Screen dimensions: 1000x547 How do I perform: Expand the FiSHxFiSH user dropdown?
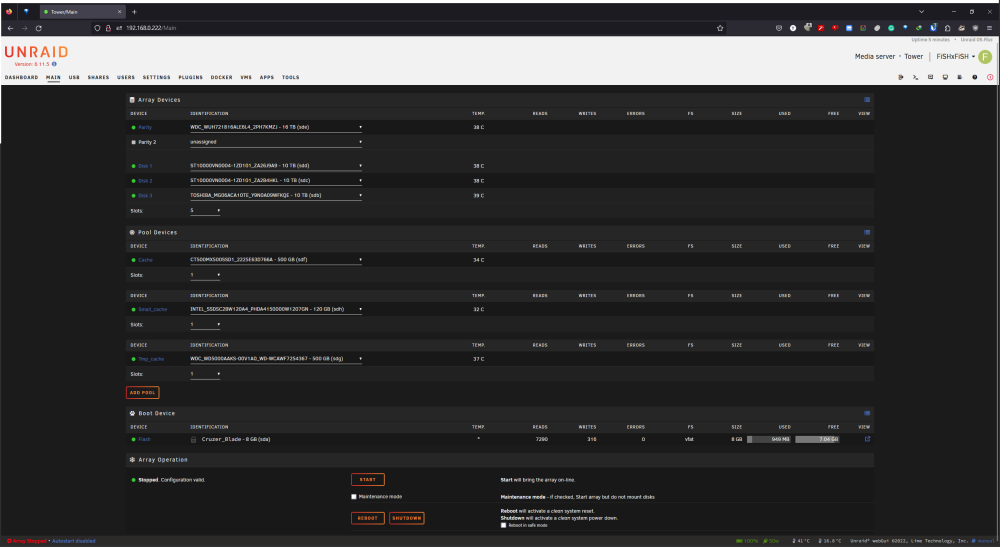pos(955,57)
